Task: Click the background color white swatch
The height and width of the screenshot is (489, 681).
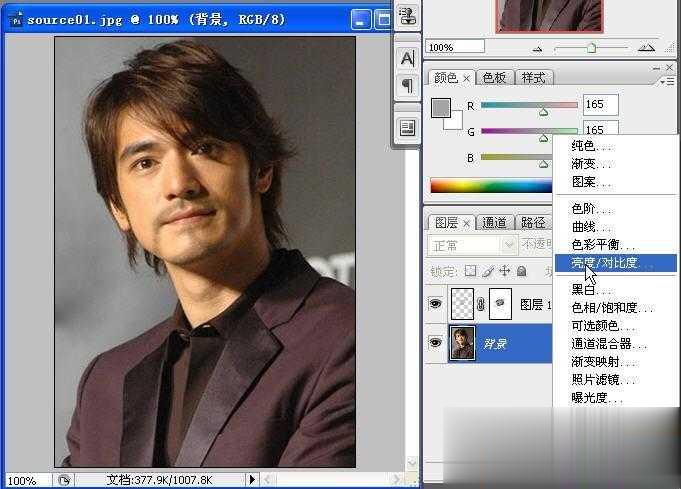Action: 454,122
